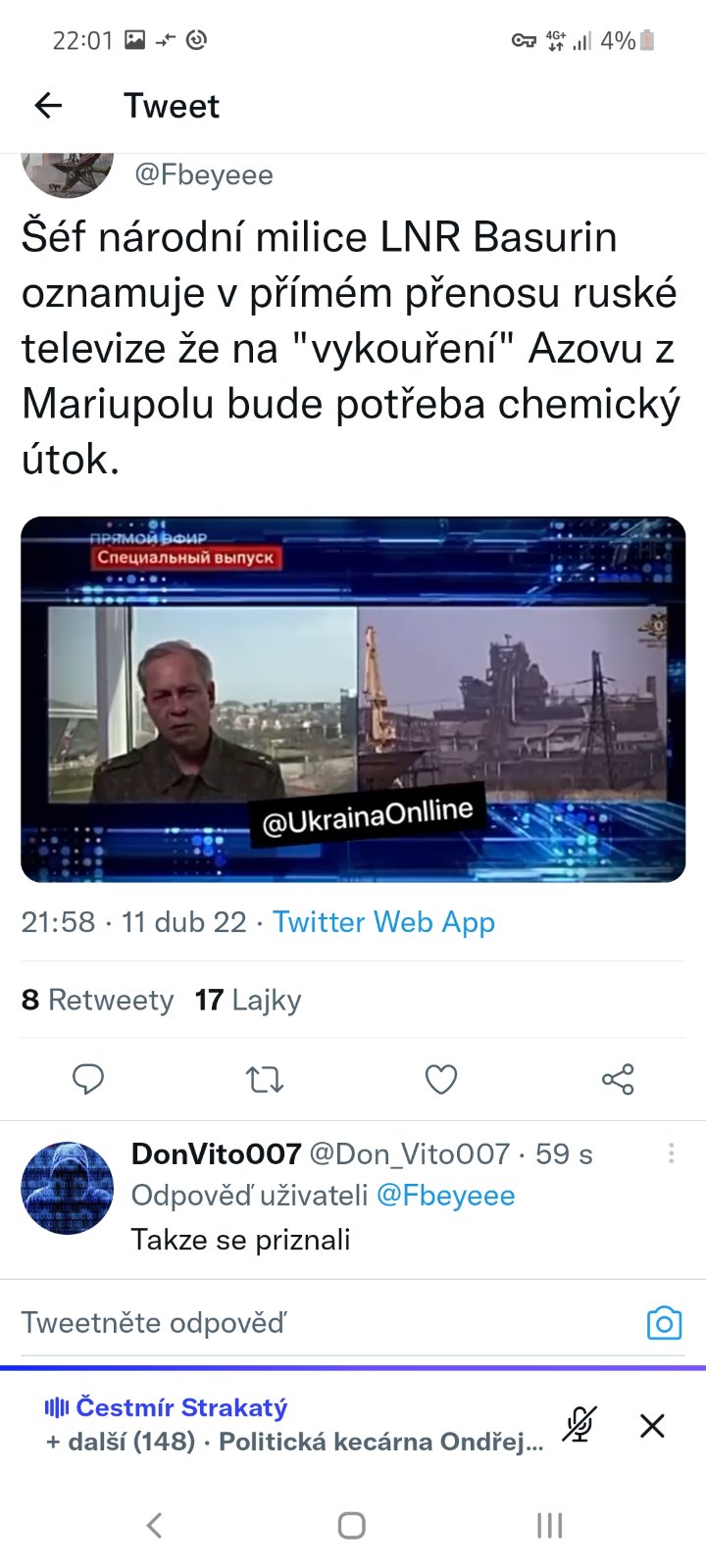Screen dimensions: 706x1568
Task: Tap the back arrow in Tweet header
Action: tap(48, 106)
